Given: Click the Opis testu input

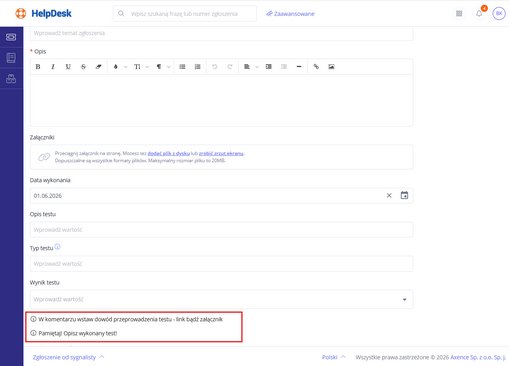Looking at the screenshot, I should tap(221, 230).
